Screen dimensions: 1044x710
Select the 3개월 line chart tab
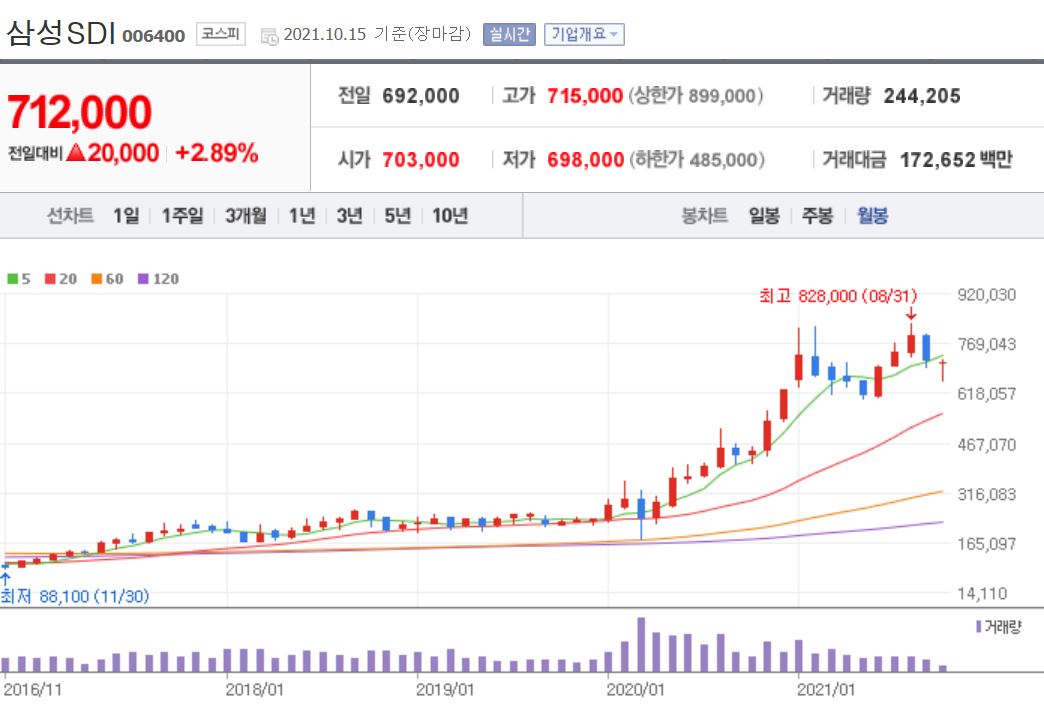click(245, 216)
